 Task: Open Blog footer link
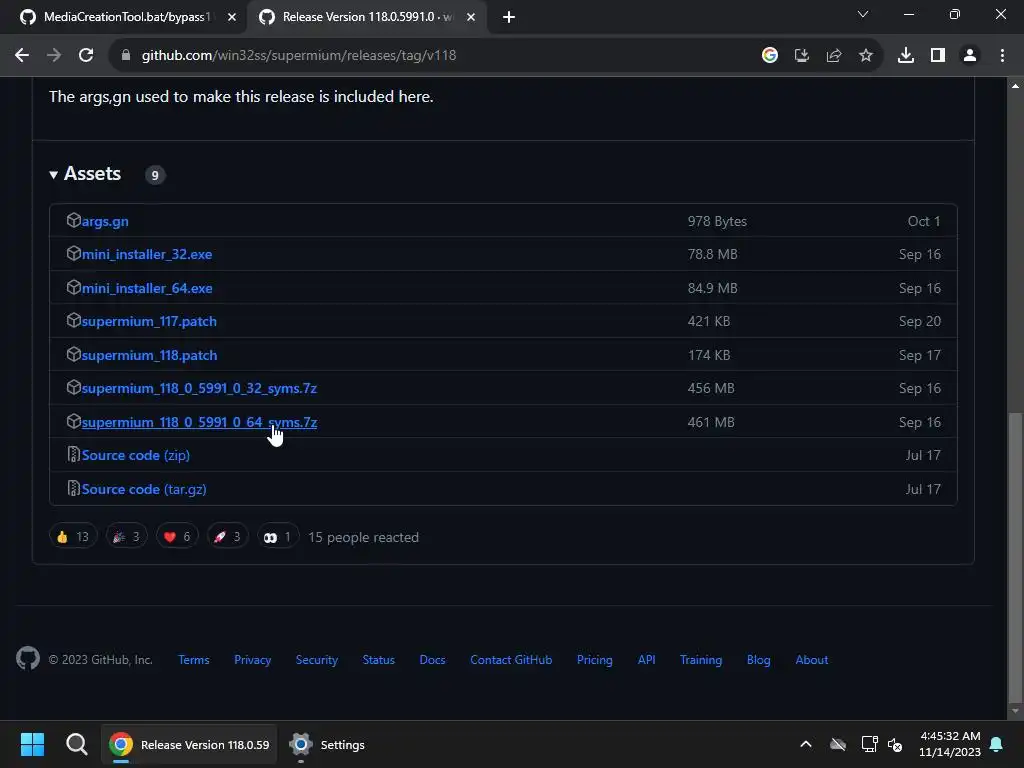758,660
